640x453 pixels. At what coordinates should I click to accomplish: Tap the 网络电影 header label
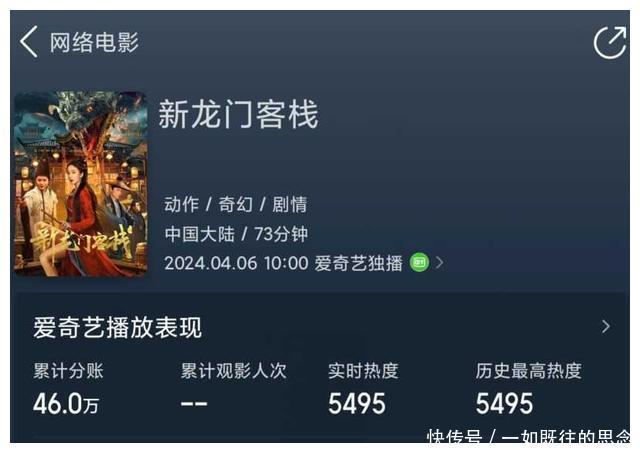(x=94, y=42)
